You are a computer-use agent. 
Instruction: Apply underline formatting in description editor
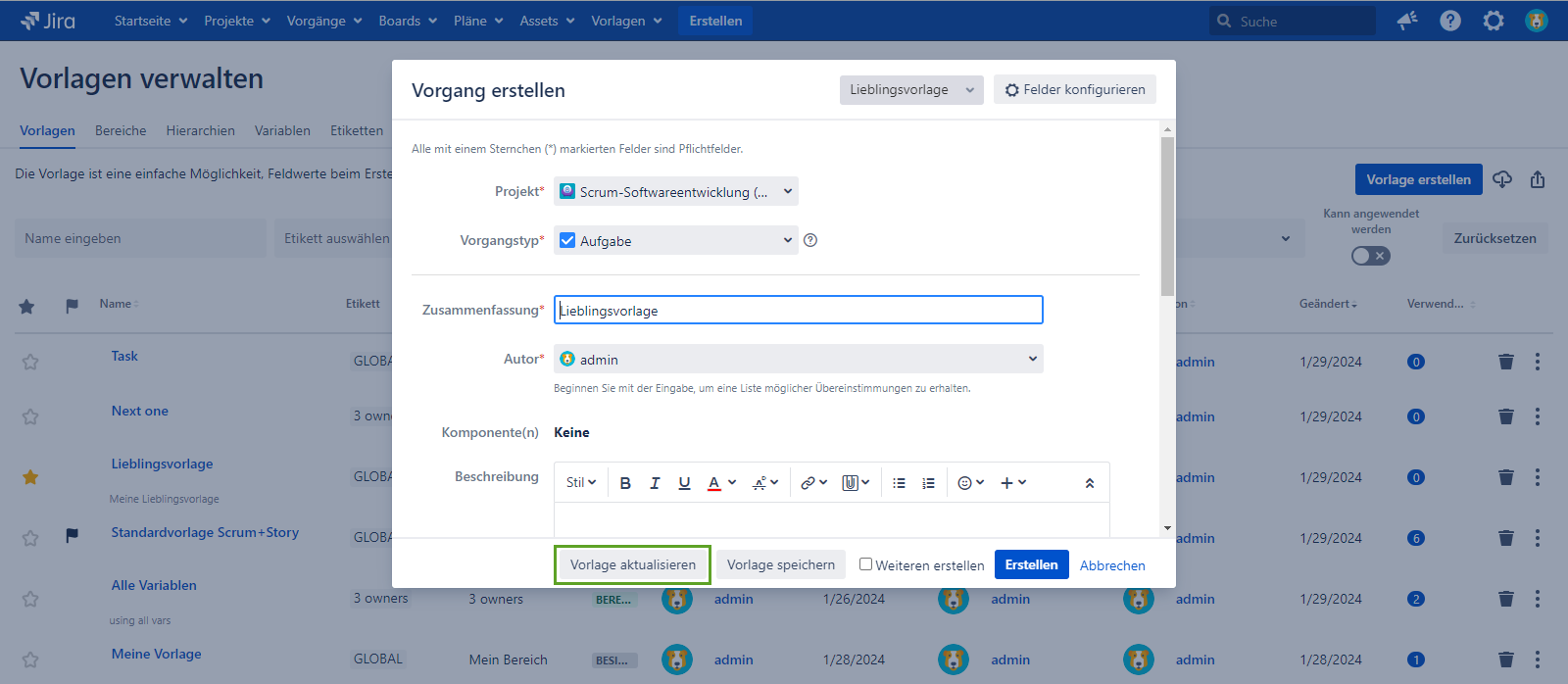pos(684,483)
